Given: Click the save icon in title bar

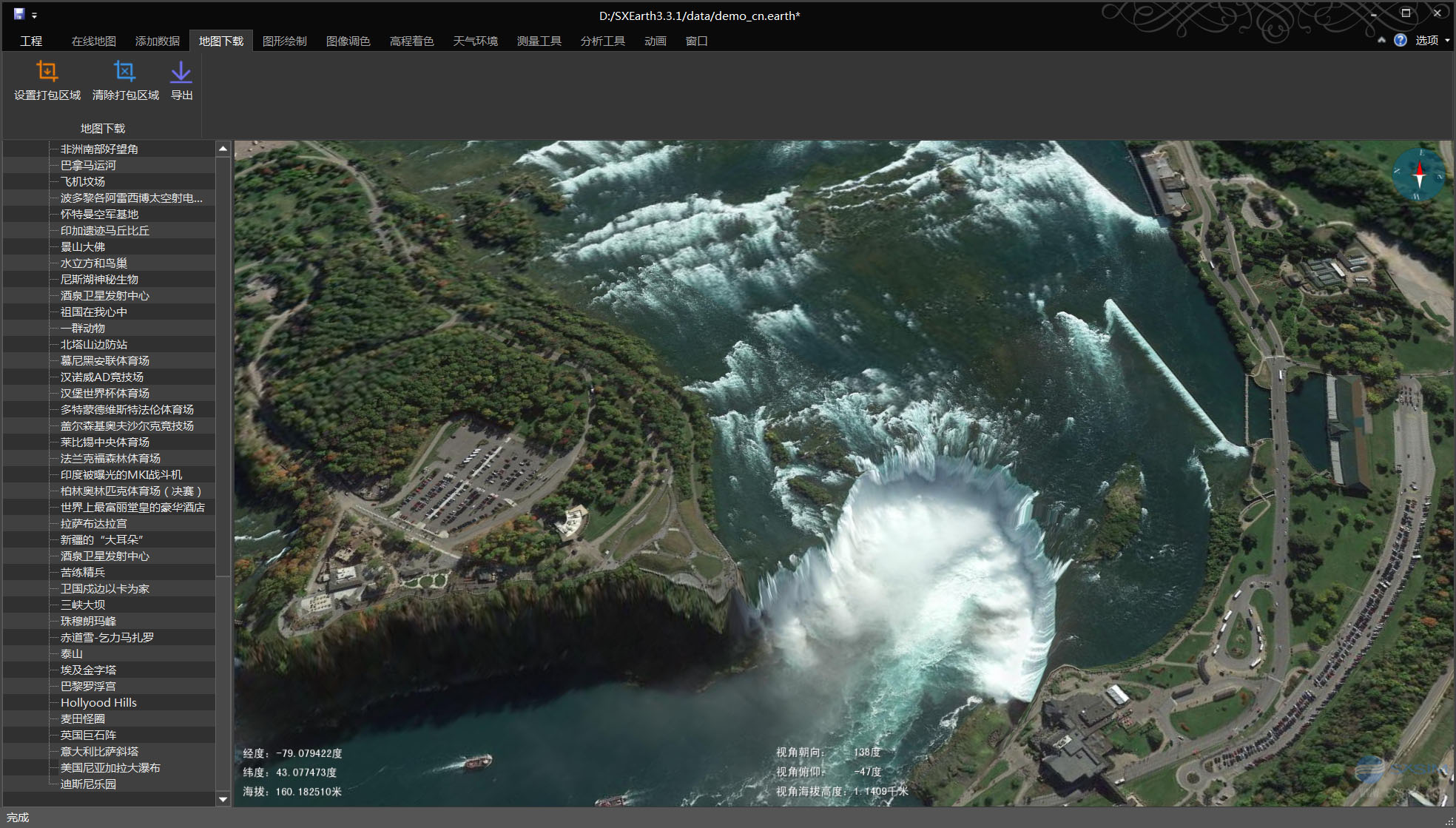Looking at the screenshot, I should coord(19,14).
